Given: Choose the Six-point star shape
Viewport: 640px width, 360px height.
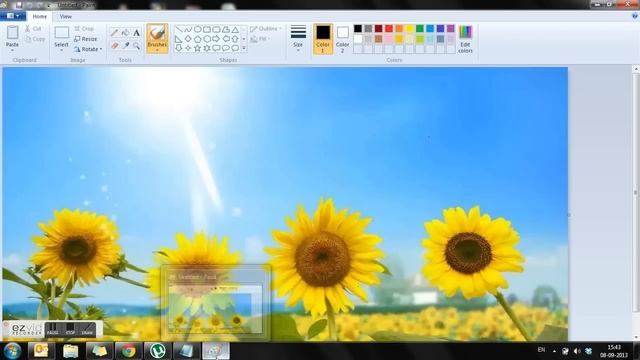Looking at the screenshot, I should 207,48.
